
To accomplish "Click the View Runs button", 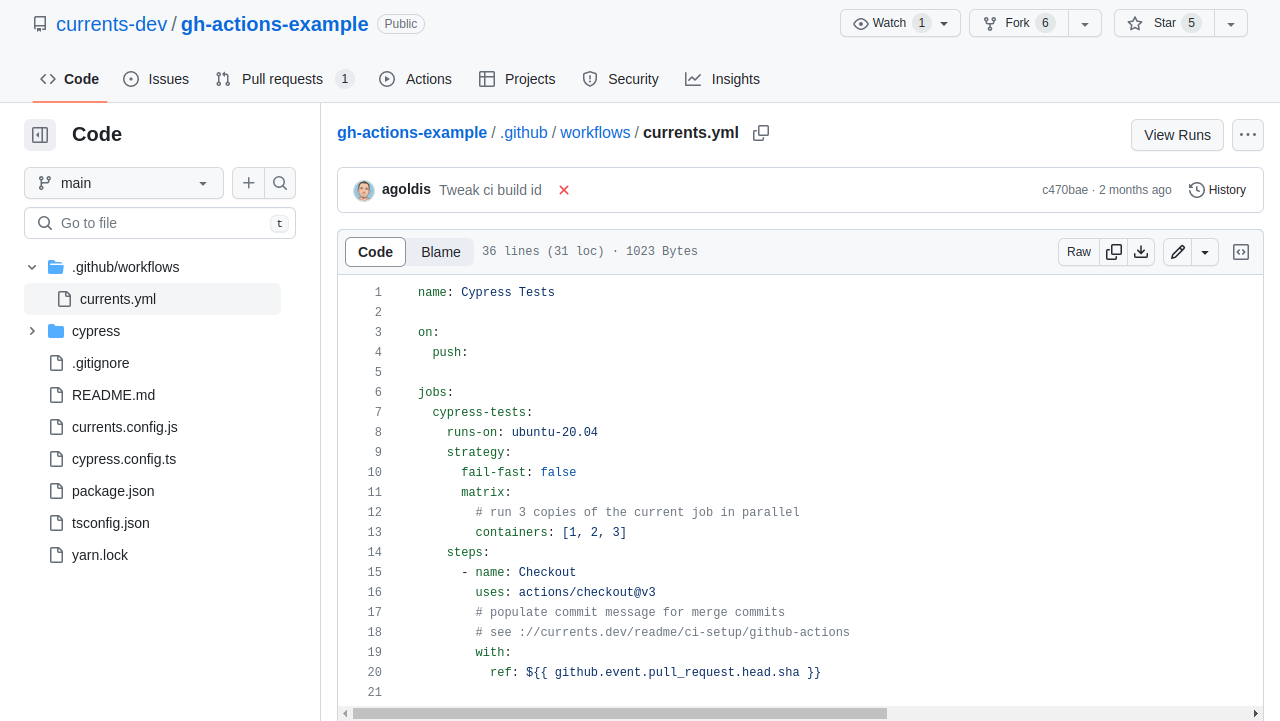I will (x=1177, y=135).
